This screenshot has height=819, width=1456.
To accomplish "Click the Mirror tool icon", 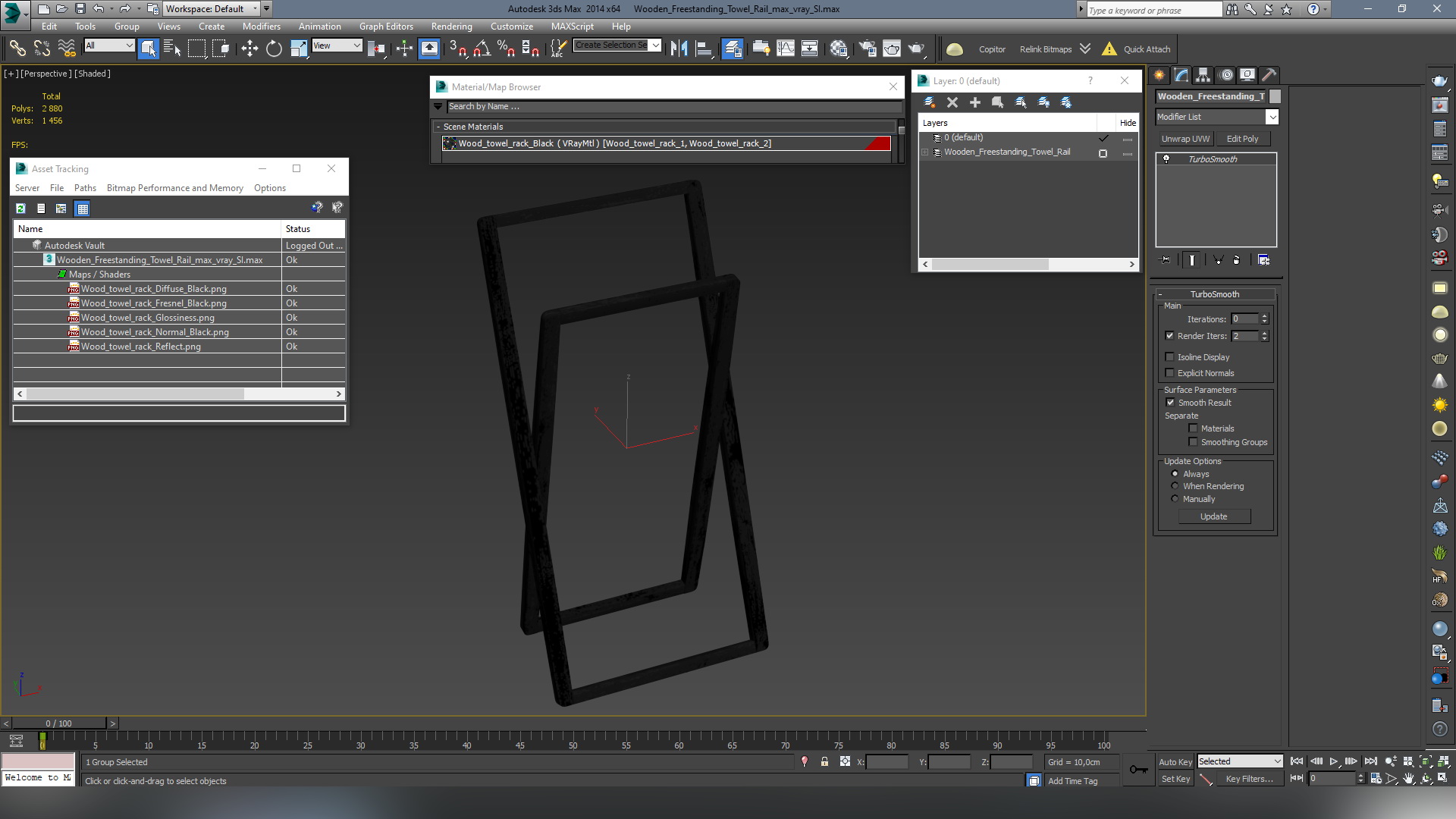I will point(679,49).
